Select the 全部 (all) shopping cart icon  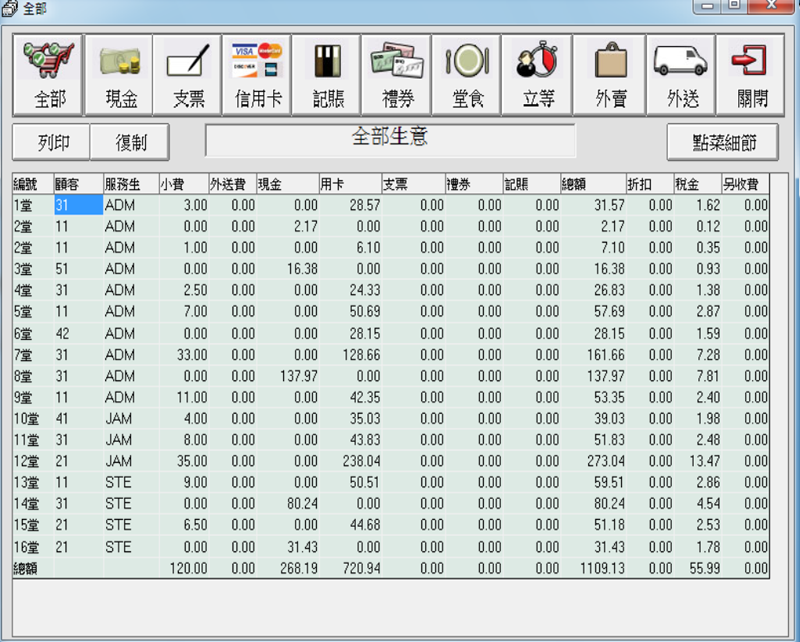48,75
